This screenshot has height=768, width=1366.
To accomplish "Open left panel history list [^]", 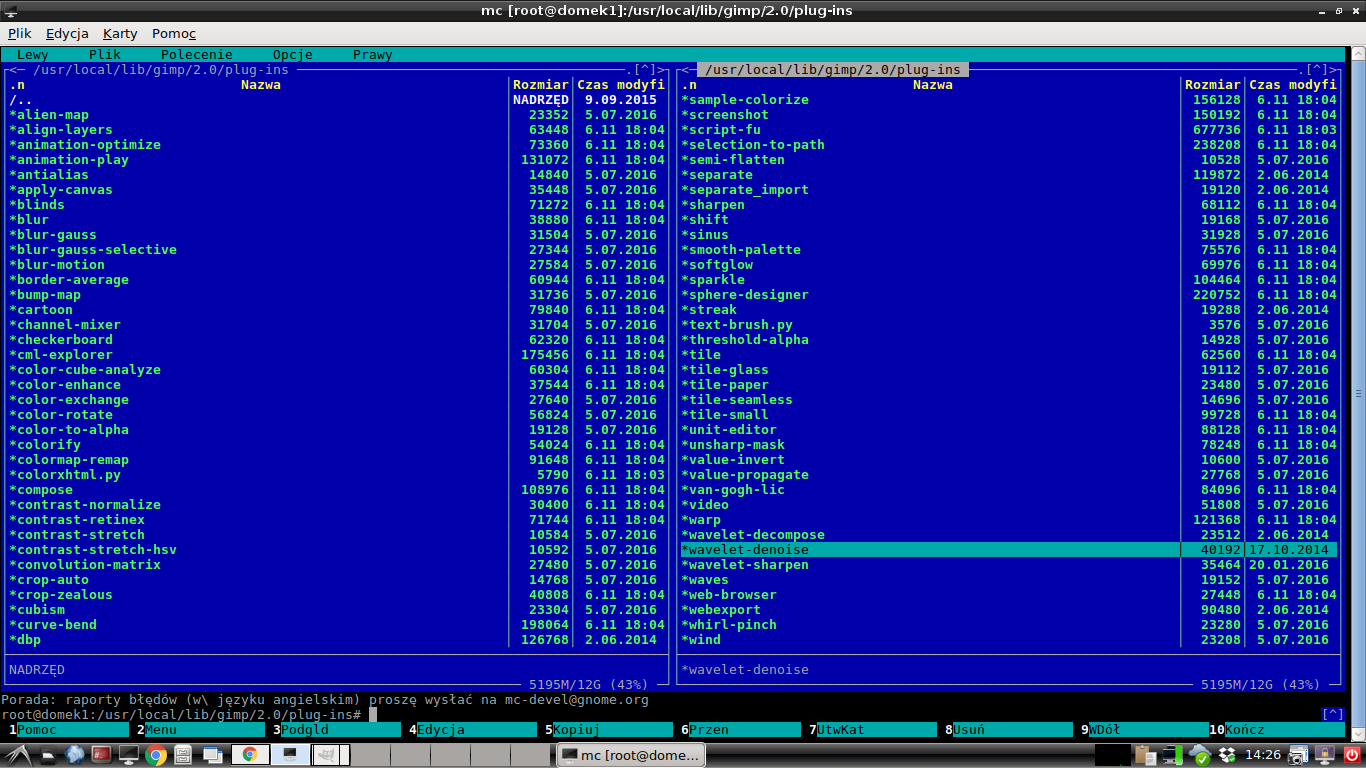I will pos(646,70).
